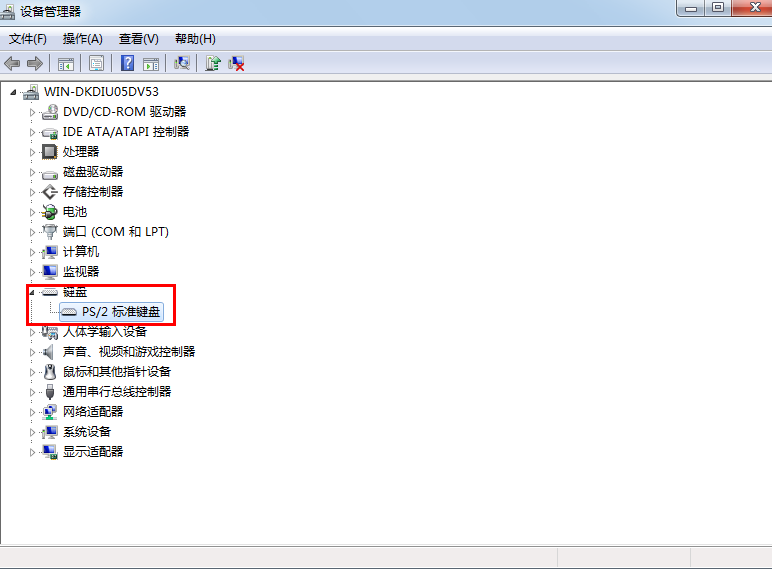This screenshot has height=569, width=772.
Task: Maximize the 设备管理器 window
Action: (718, 8)
